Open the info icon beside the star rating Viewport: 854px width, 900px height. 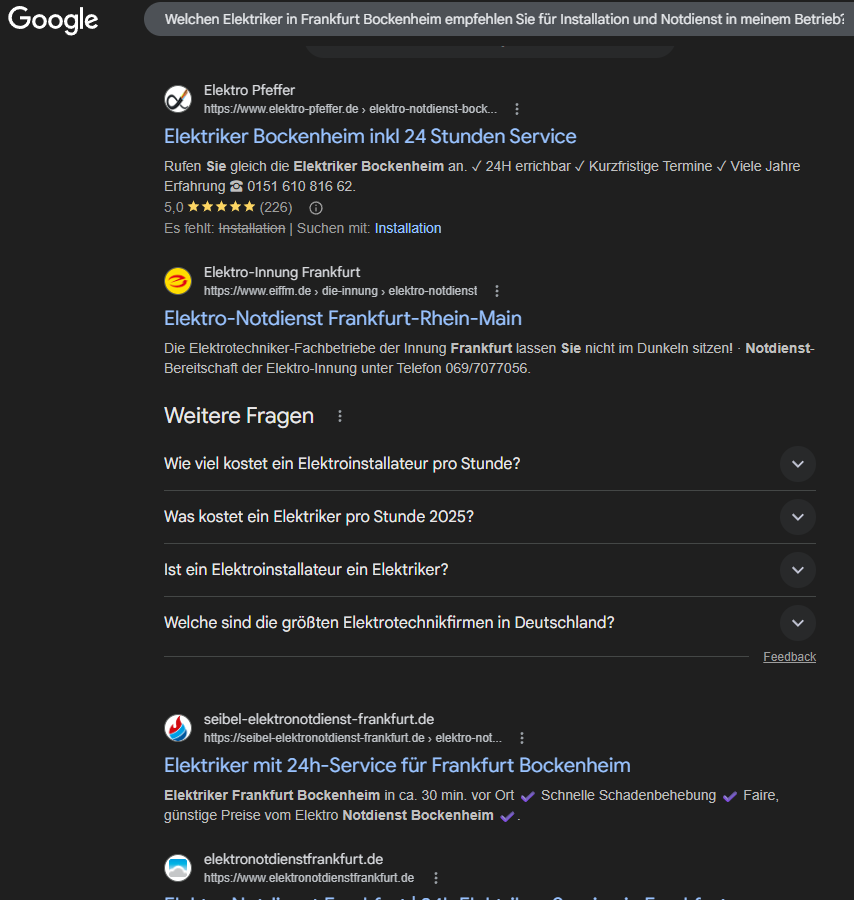click(x=315, y=207)
